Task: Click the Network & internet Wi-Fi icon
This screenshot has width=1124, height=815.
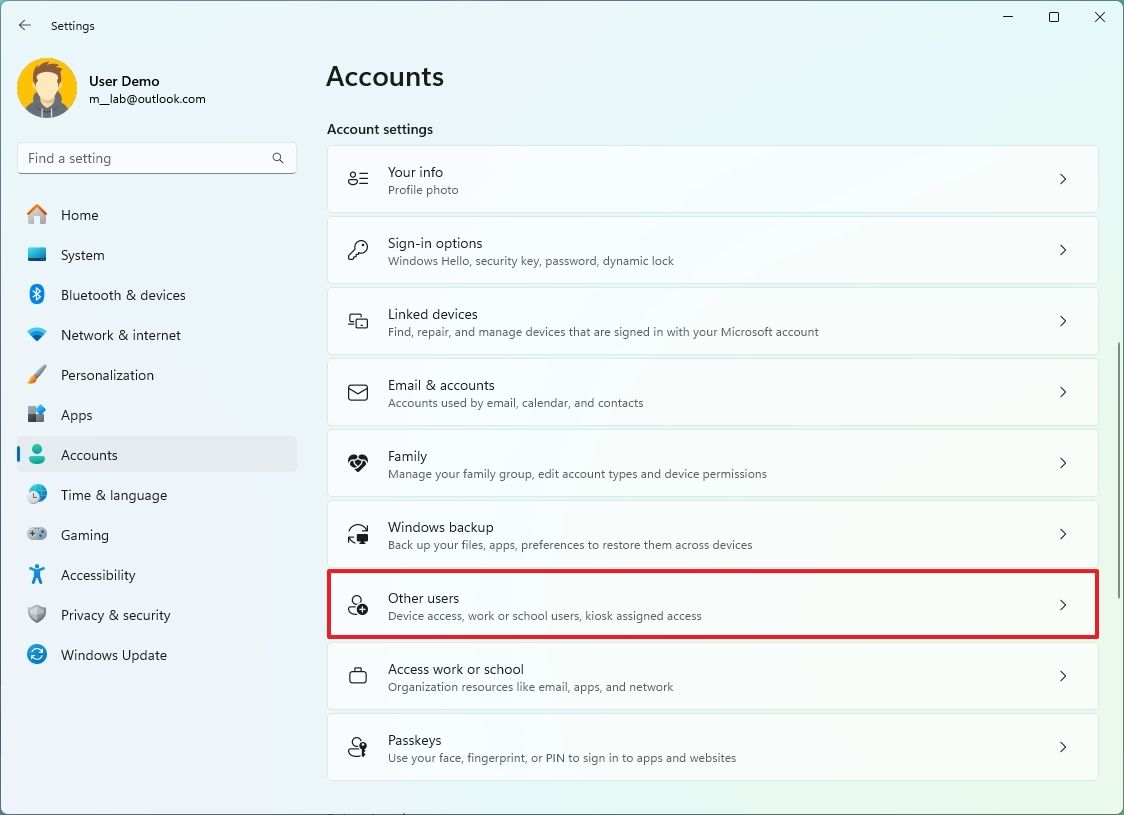Action: click(x=37, y=335)
